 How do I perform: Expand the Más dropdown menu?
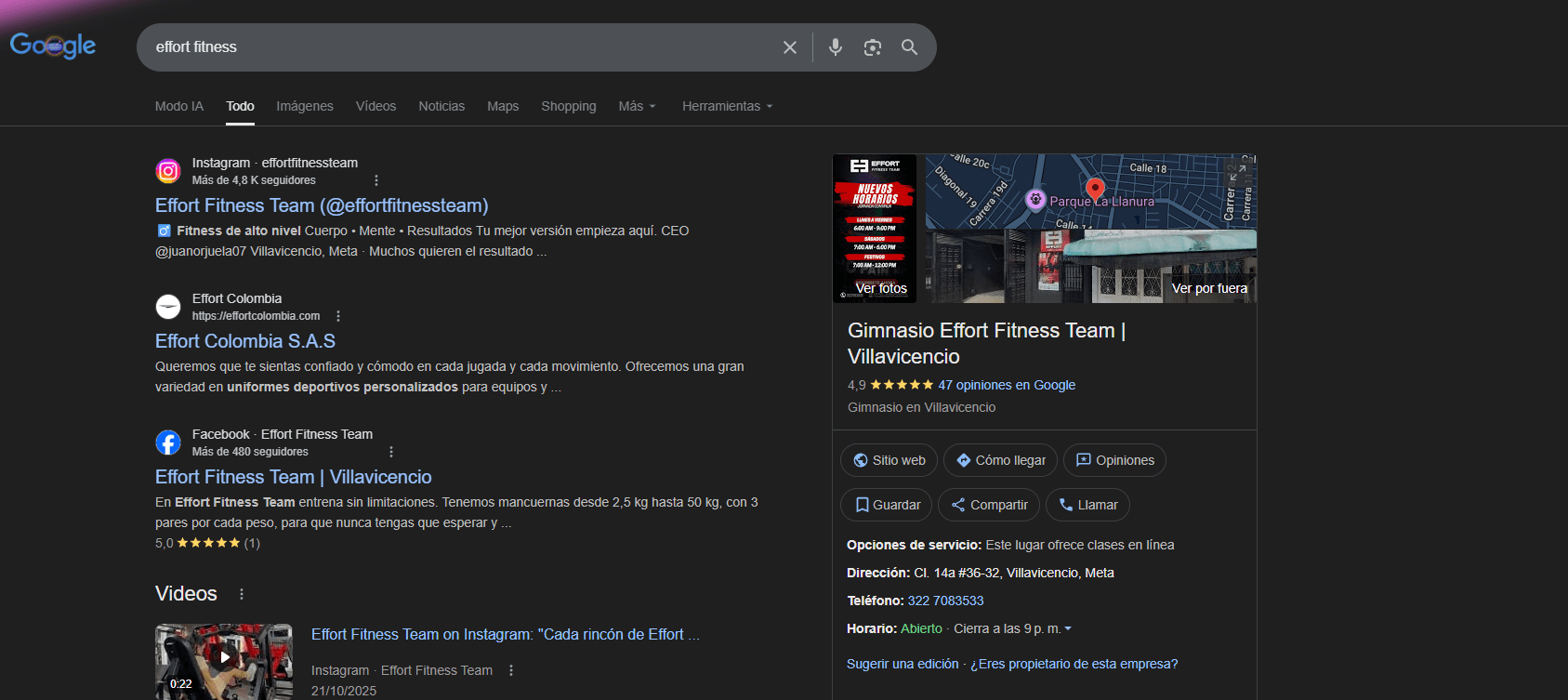[638, 106]
